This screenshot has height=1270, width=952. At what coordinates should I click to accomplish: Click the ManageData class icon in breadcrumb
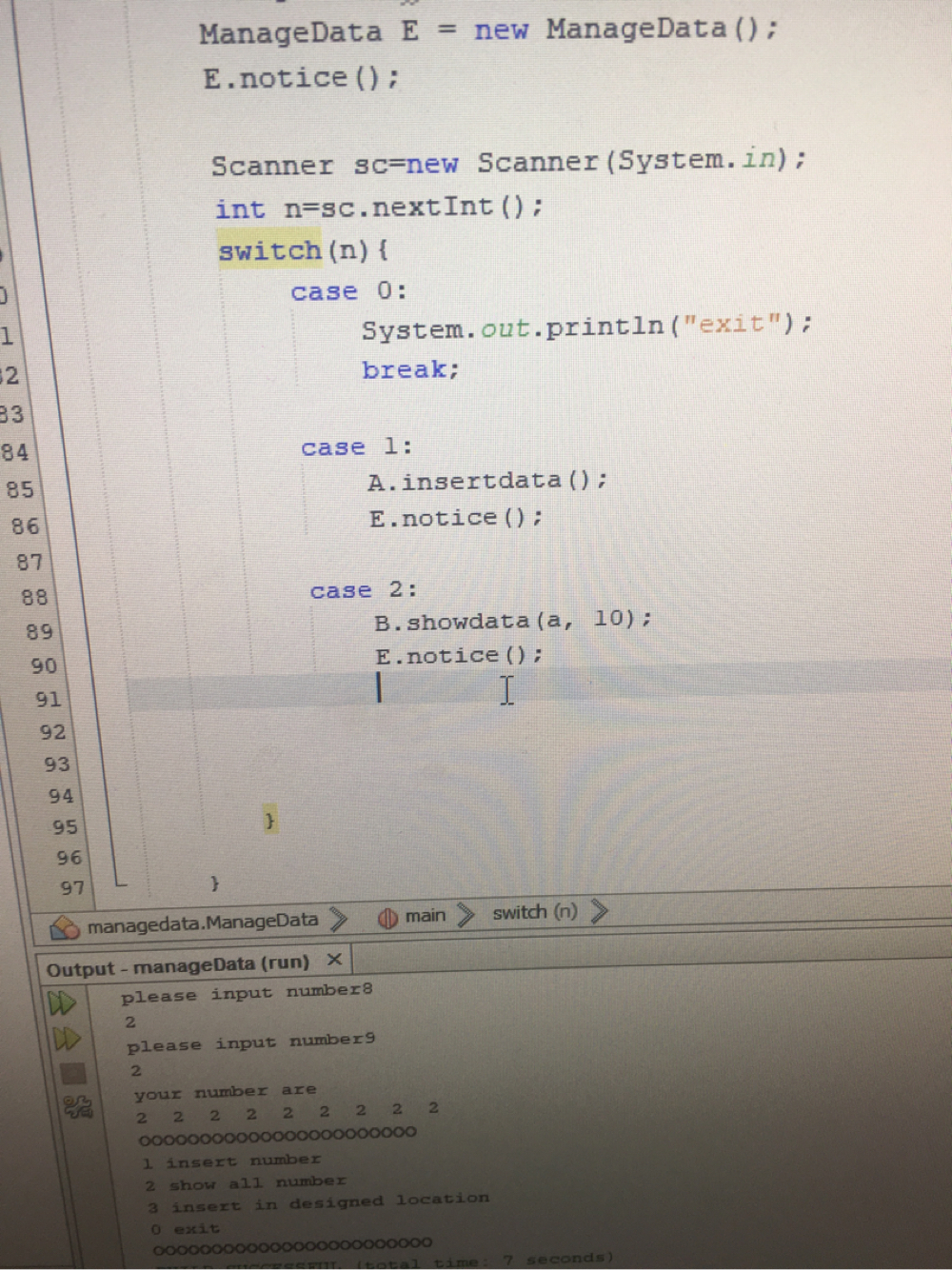tap(65, 927)
